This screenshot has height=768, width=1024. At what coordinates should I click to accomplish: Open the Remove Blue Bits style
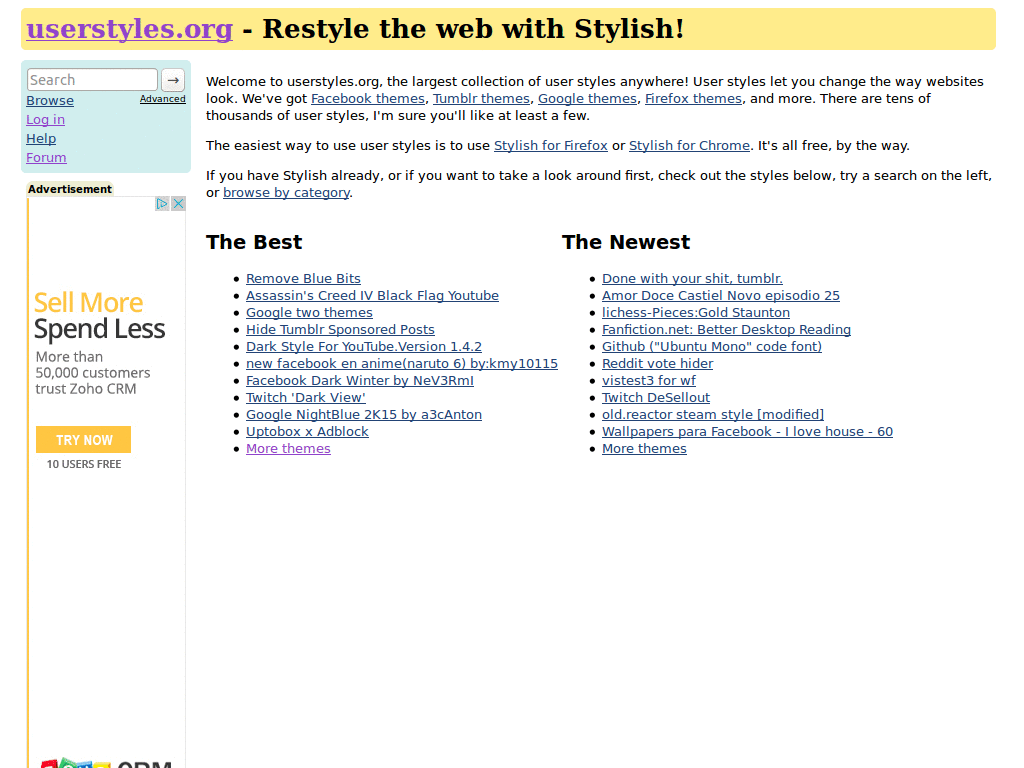coord(303,278)
